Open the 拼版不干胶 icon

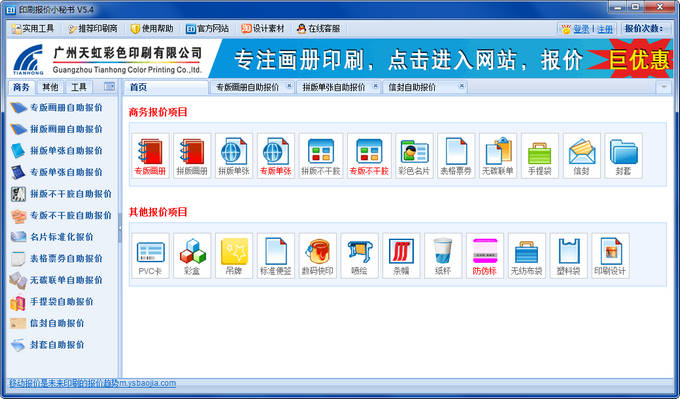coord(320,156)
